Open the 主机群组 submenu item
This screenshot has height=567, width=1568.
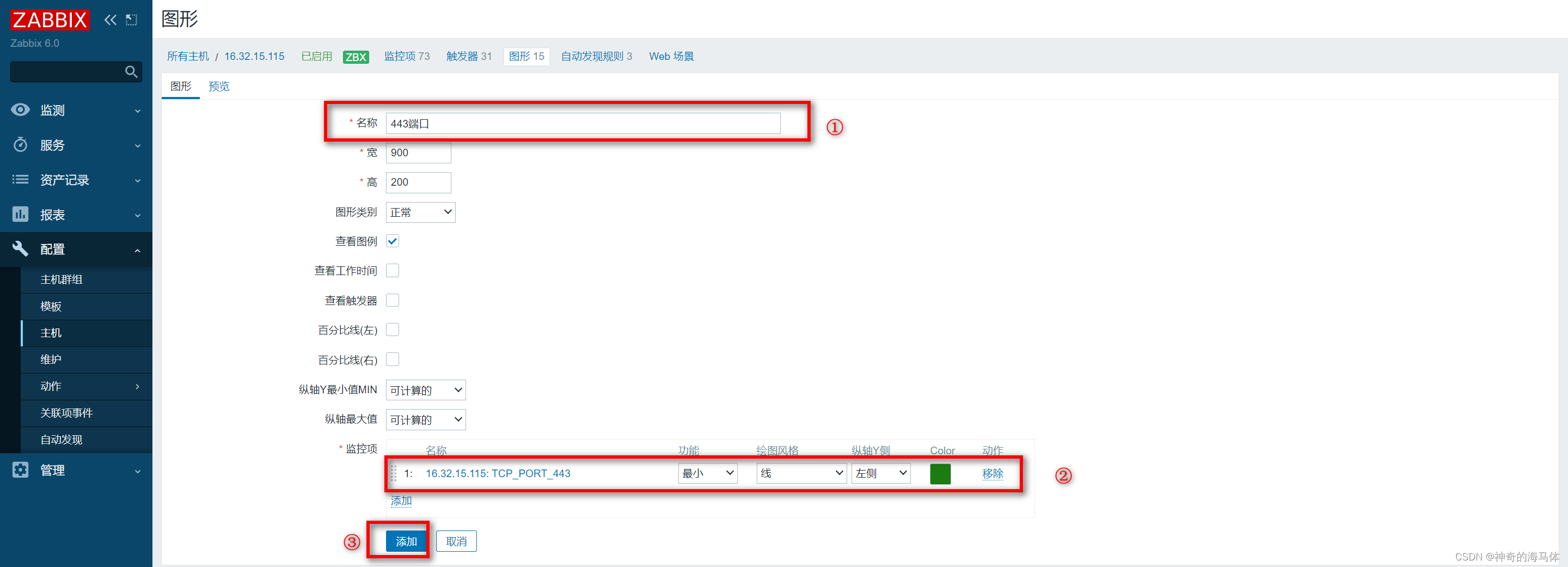(x=87, y=279)
